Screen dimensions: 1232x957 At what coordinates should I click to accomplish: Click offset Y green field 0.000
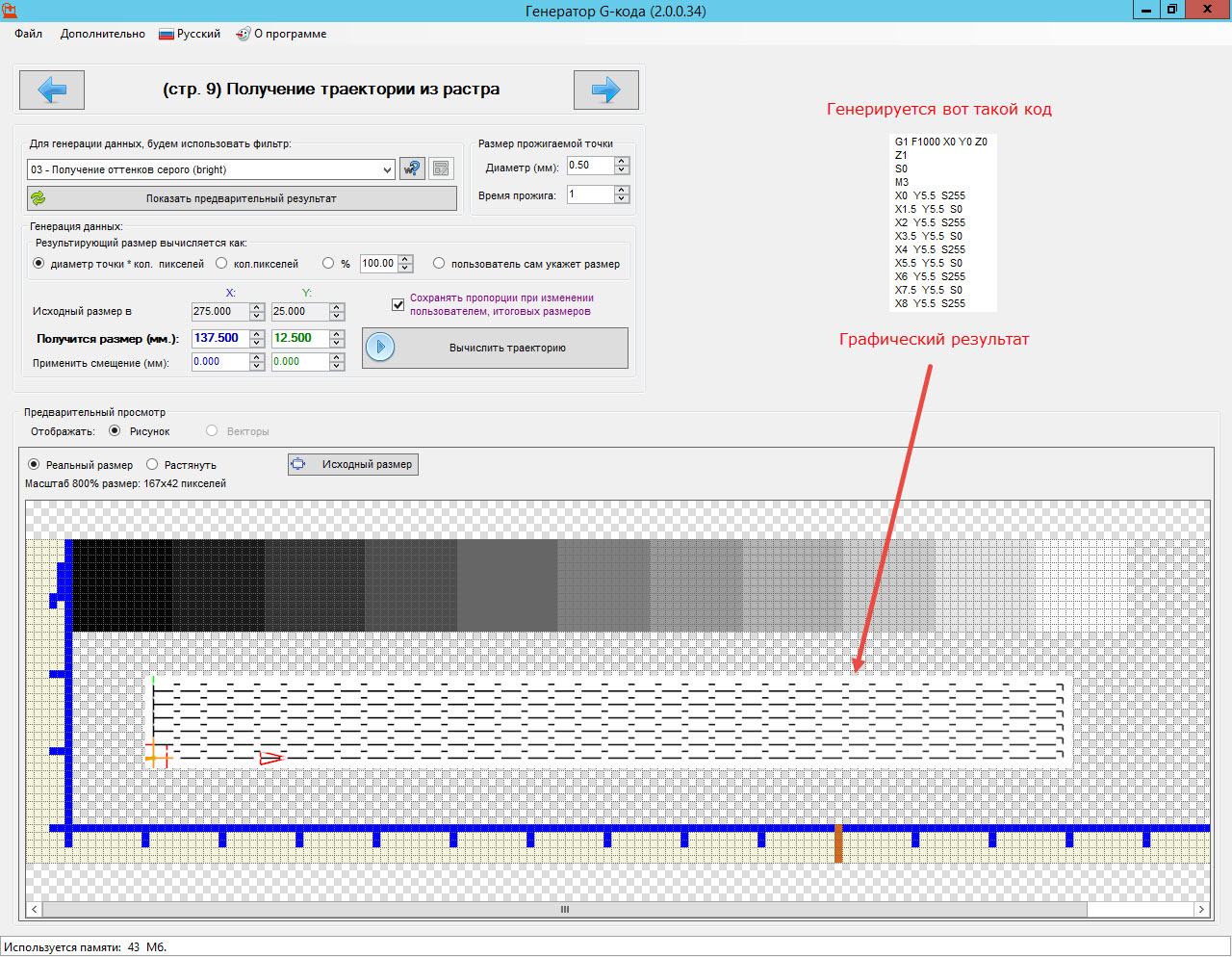tap(300, 362)
